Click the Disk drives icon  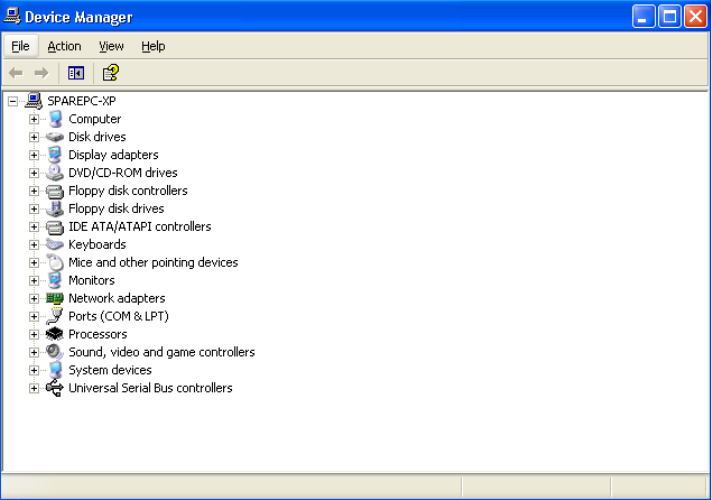[55, 137]
